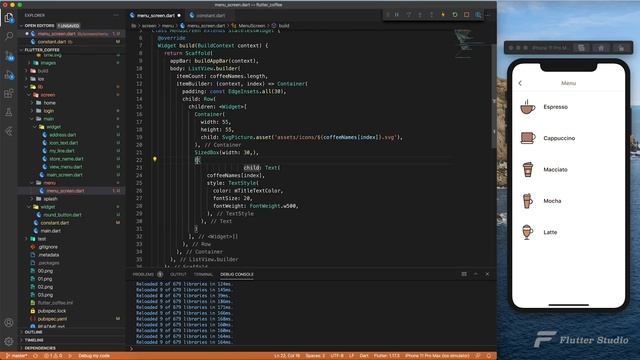
Task: Click the green Restart debug icon
Action: click(455, 15)
